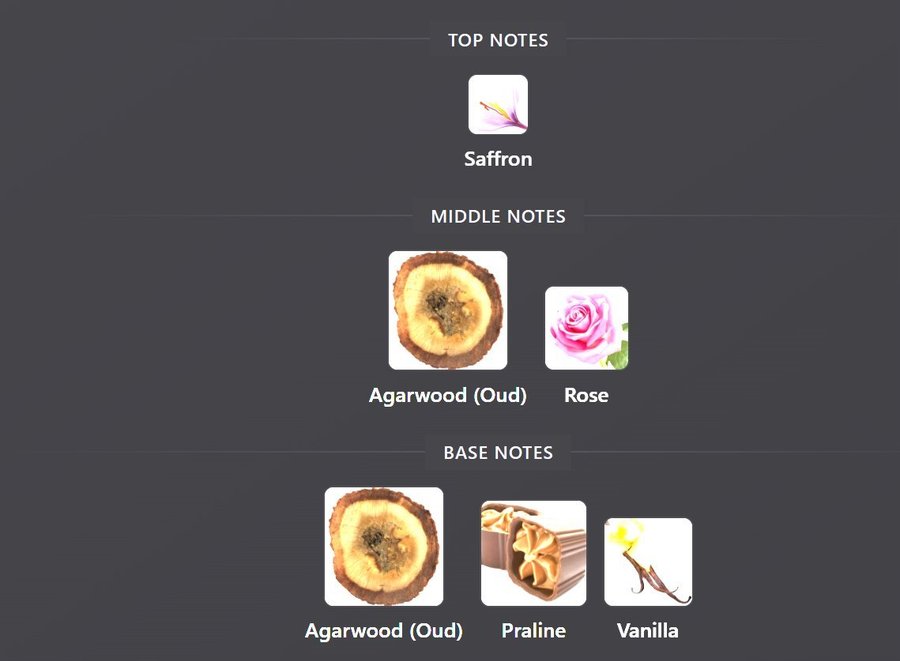Viewport: 900px width, 661px height.
Task: Open the Vanilla note link
Action: coord(647,631)
